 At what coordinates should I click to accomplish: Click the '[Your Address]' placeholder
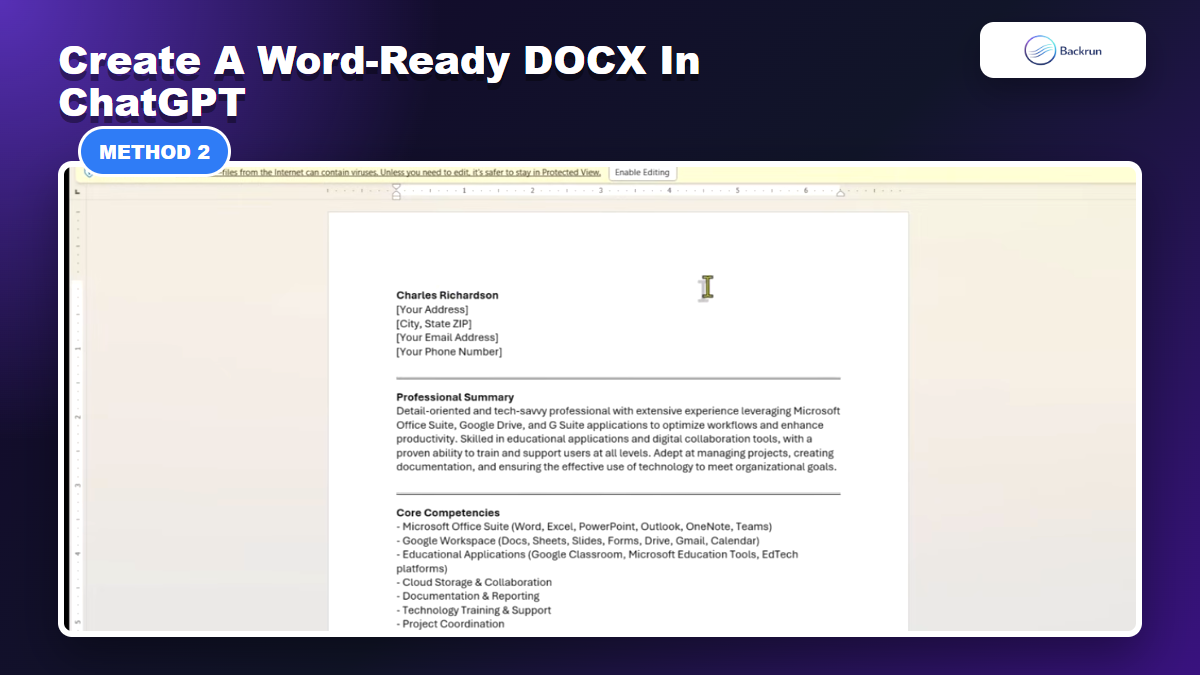tap(432, 310)
